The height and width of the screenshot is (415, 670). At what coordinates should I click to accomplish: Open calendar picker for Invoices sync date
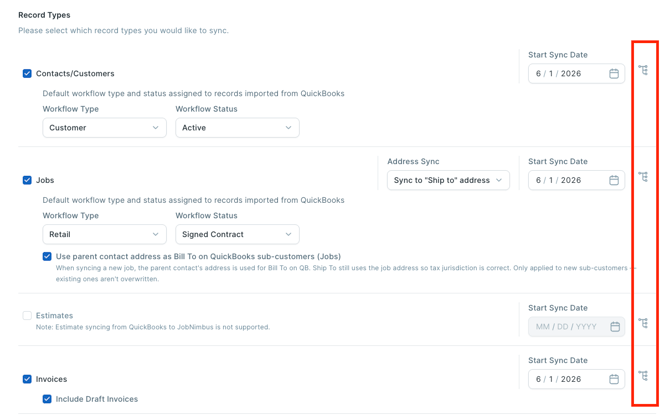coord(614,379)
